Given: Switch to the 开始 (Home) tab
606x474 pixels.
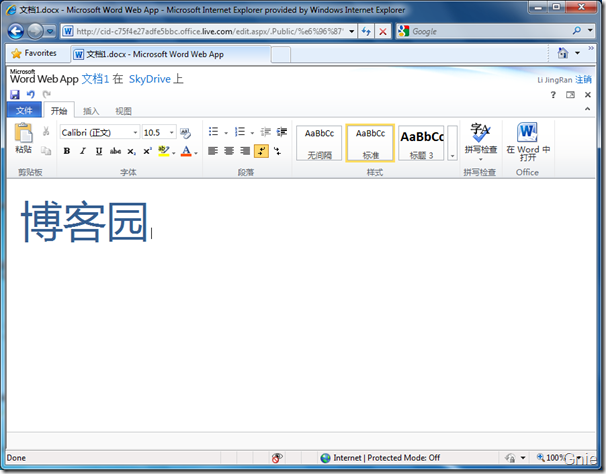Looking at the screenshot, I should (59, 111).
